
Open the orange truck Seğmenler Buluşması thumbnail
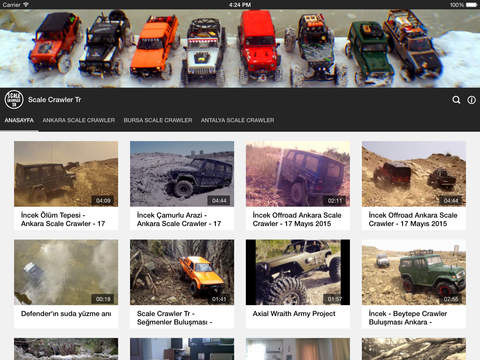click(x=182, y=272)
